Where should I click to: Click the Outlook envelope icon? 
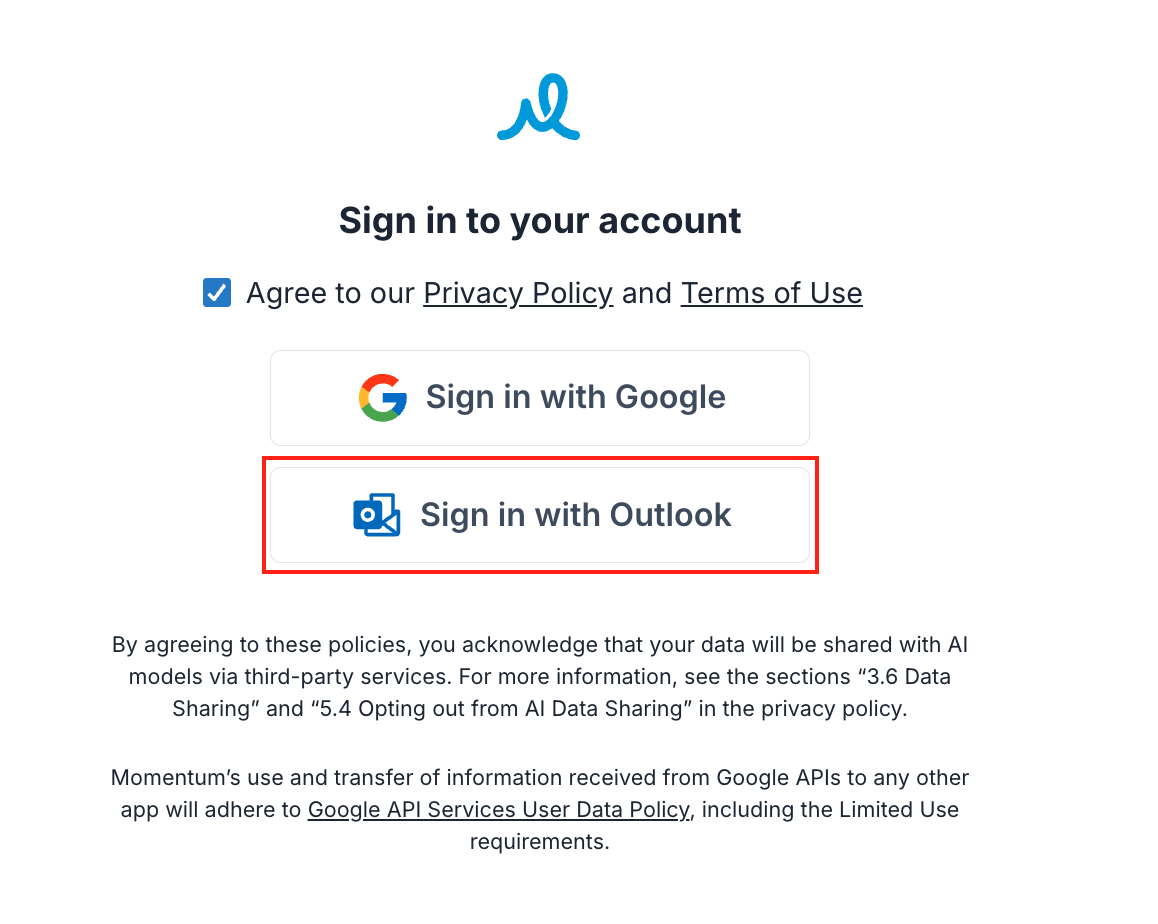[377, 515]
